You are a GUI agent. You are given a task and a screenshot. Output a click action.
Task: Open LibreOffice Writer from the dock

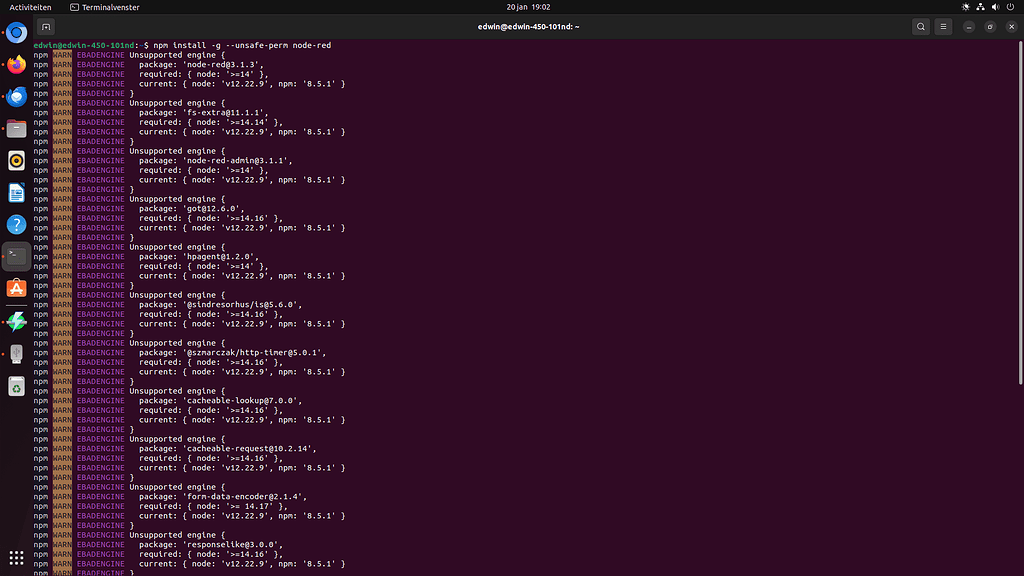point(16,193)
